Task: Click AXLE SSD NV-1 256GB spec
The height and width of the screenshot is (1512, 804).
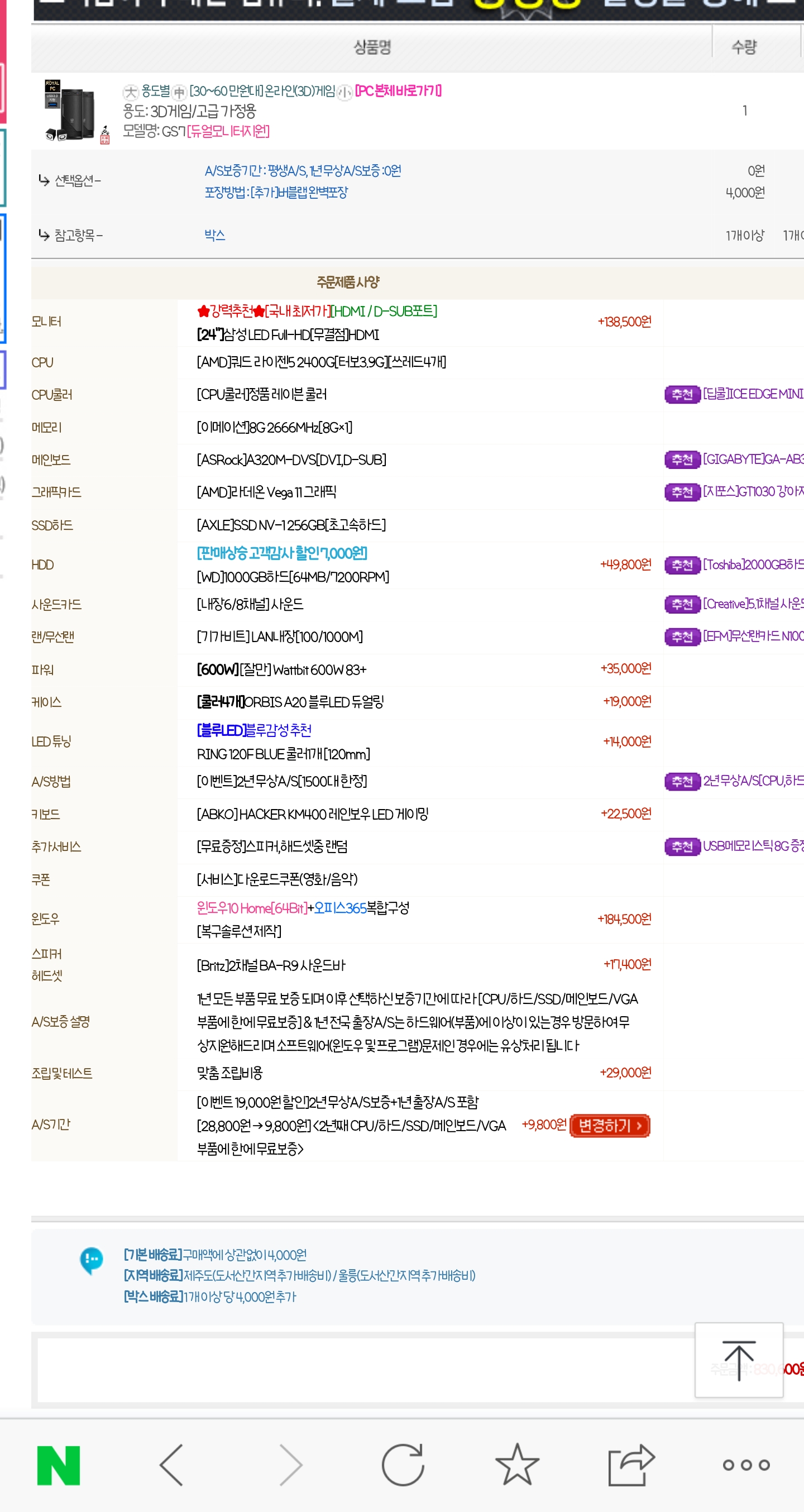Action: pos(291,525)
